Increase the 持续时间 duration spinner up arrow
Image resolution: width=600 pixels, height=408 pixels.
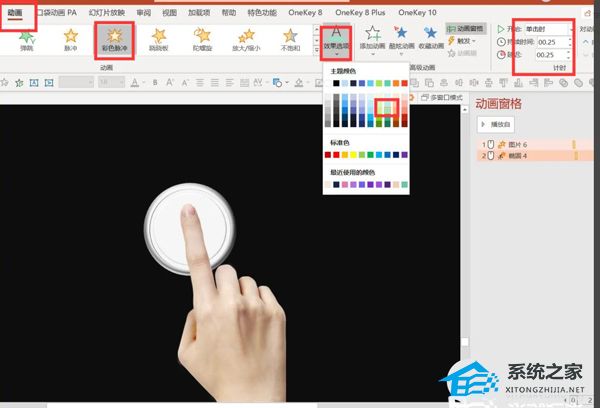click(x=570, y=39)
